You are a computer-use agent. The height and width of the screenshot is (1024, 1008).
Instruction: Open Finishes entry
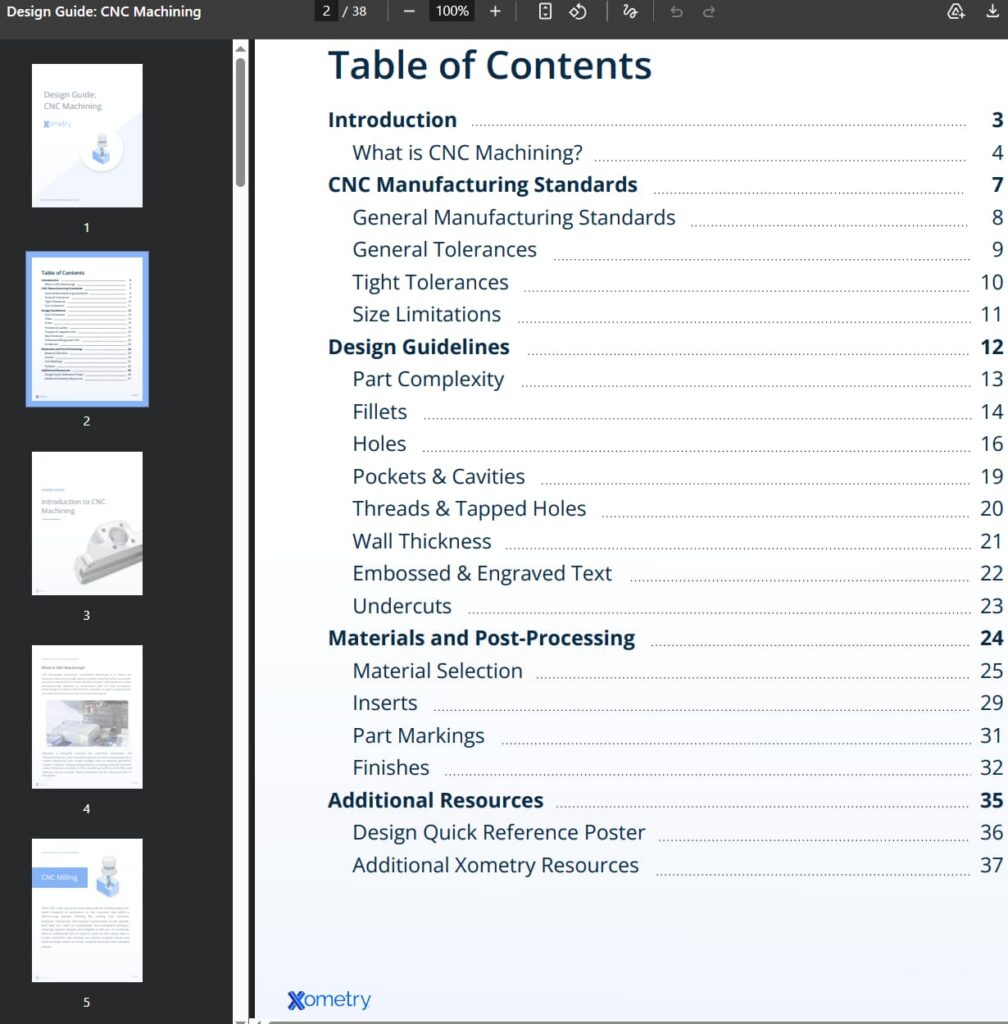pos(391,768)
